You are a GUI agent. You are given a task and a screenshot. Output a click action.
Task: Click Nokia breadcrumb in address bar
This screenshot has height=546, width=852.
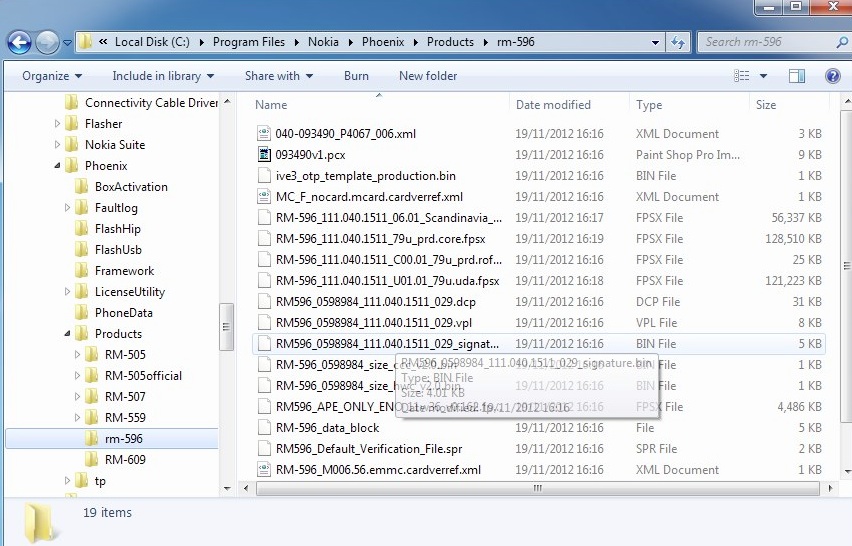tap(323, 42)
